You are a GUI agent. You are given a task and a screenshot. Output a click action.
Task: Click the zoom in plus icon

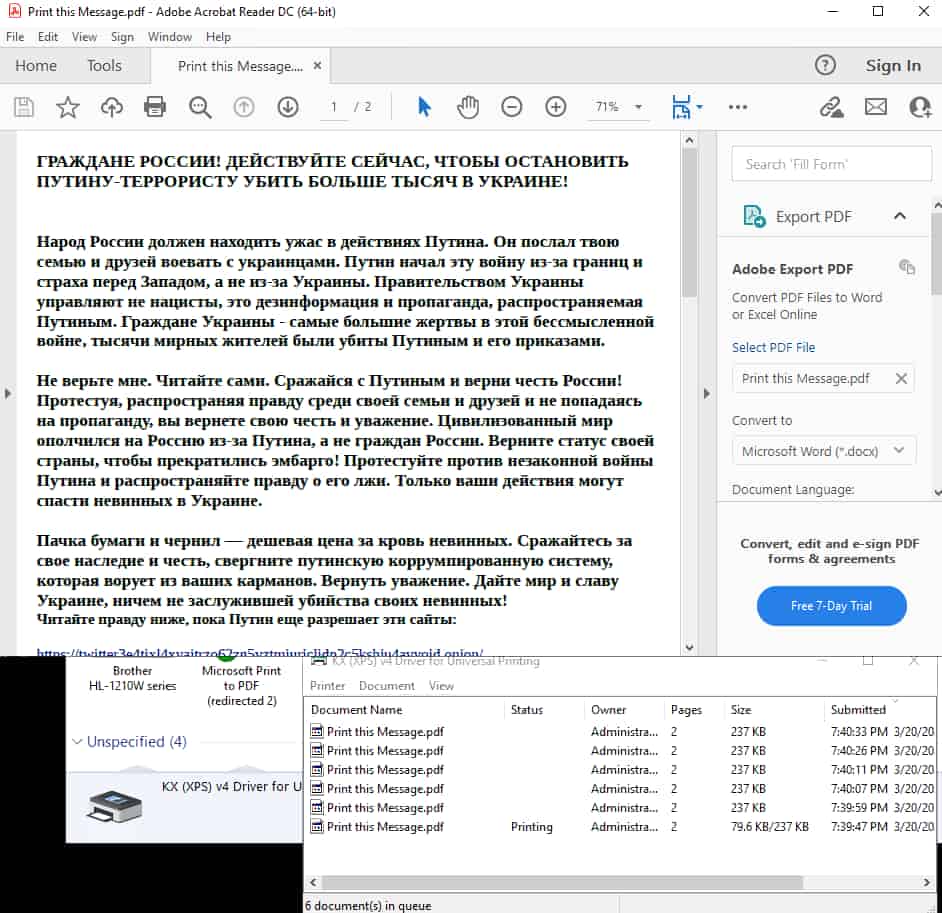[556, 107]
